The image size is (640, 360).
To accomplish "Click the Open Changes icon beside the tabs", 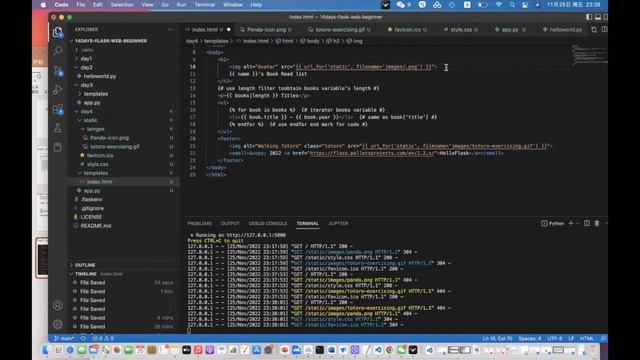I will click(594, 29).
